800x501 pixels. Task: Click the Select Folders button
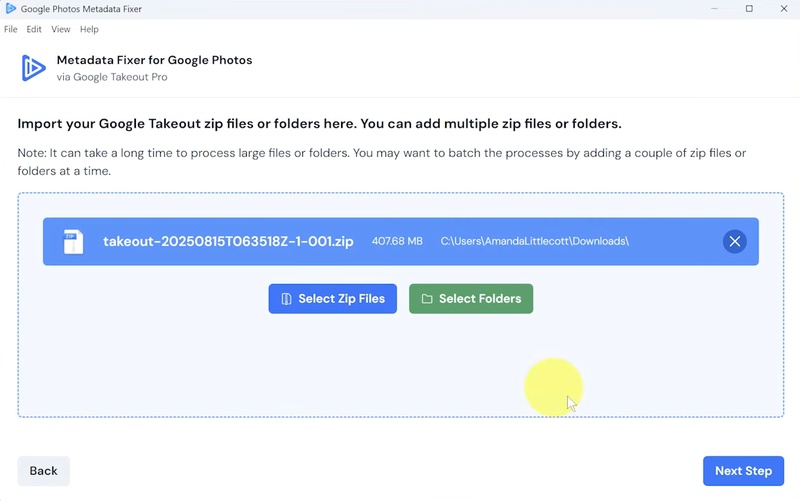click(471, 298)
